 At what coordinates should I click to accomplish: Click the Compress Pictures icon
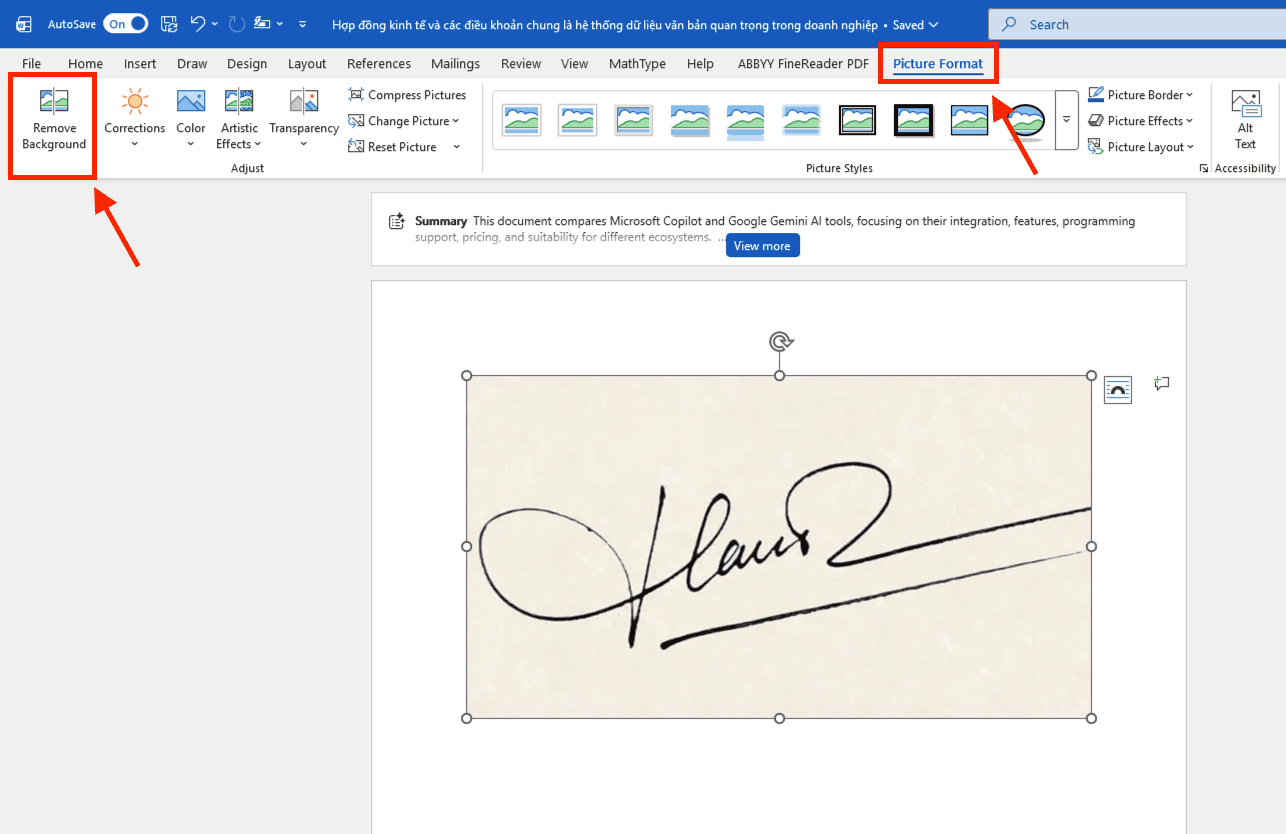pos(356,95)
